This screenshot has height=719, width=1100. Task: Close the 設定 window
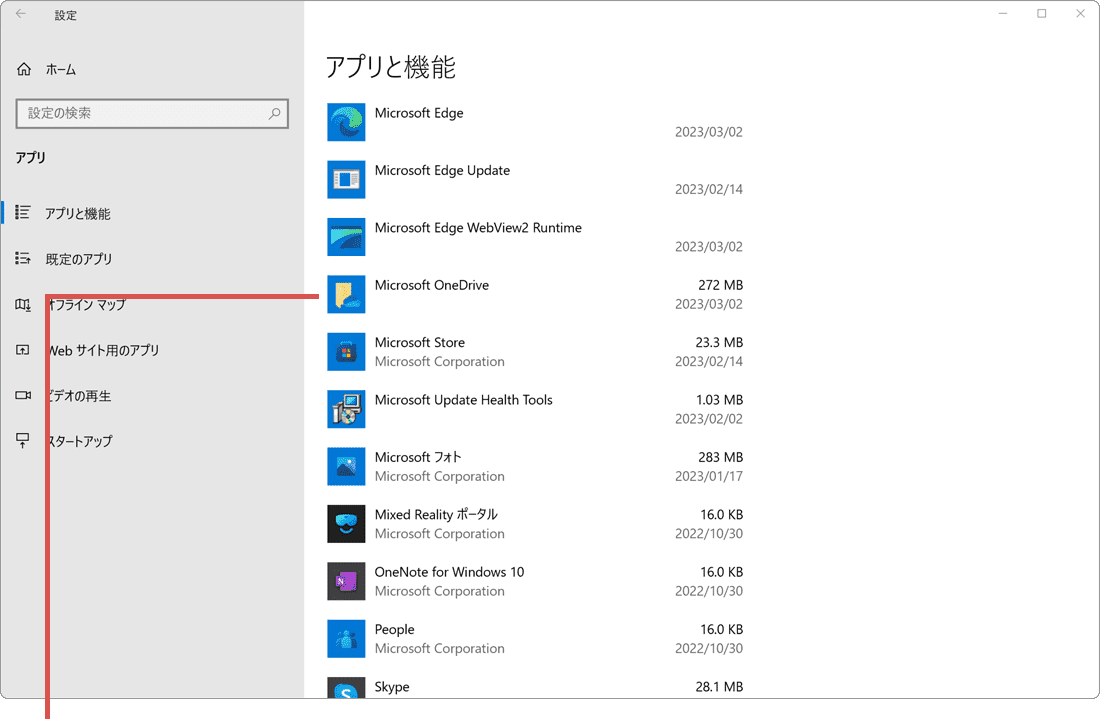1080,13
